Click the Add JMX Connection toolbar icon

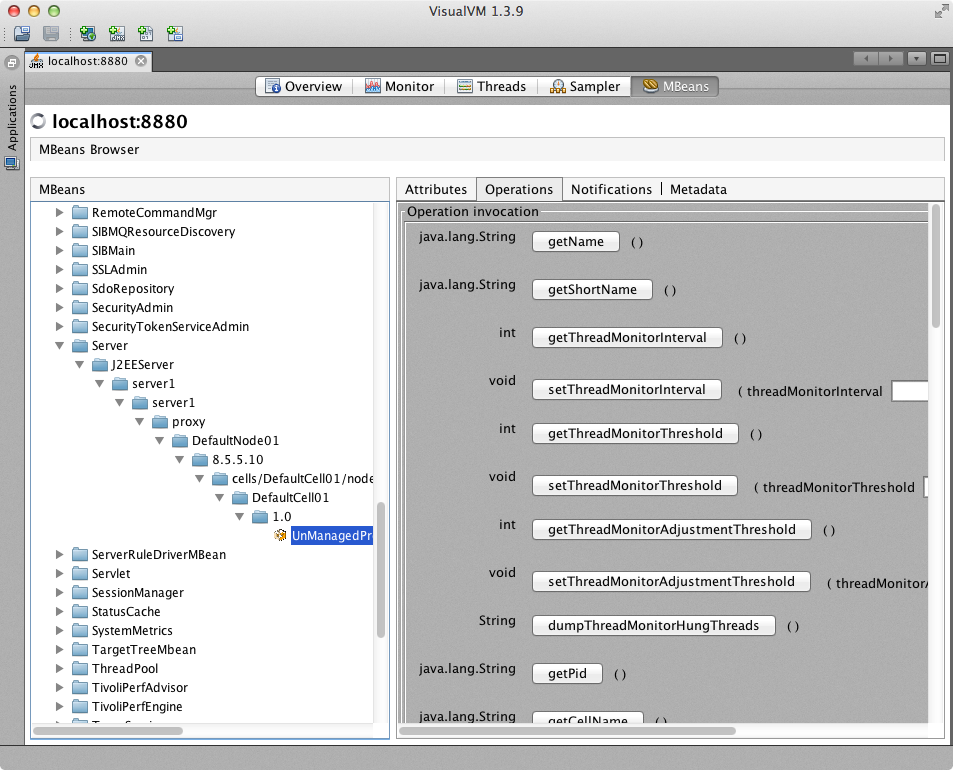117,33
